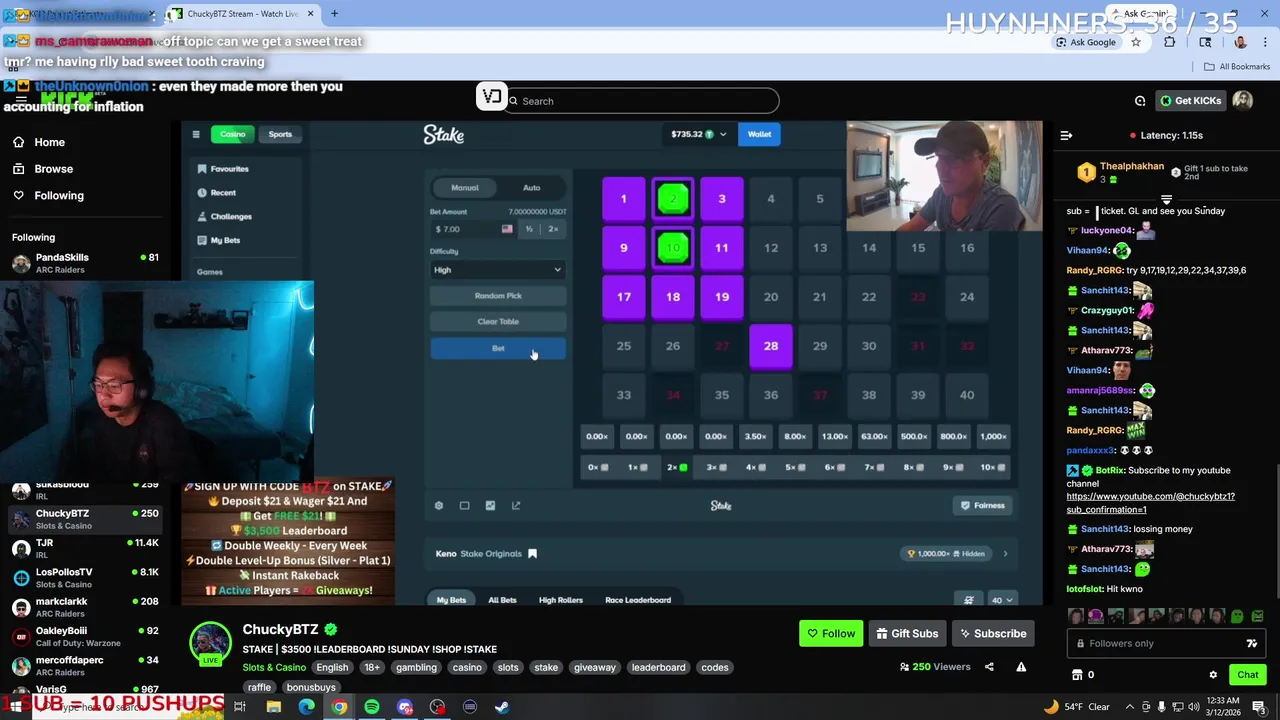1280x720 pixels.
Task: Open the Chrome extensions puzzle icon
Action: [x=1170, y=42]
